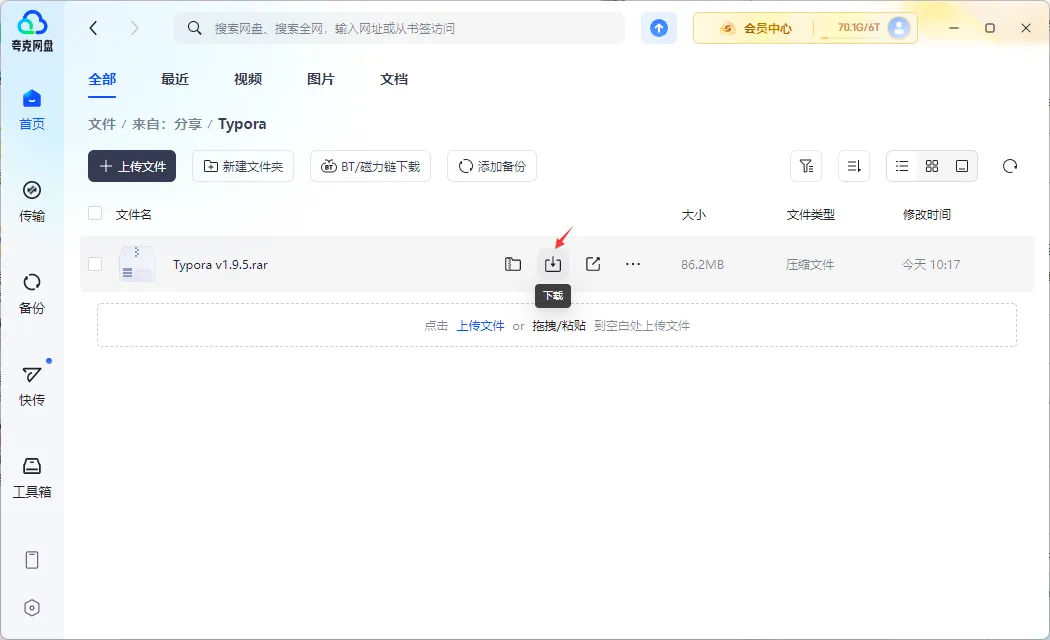The image size is (1050, 640).
Task: Click the search input field
Action: click(400, 28)
